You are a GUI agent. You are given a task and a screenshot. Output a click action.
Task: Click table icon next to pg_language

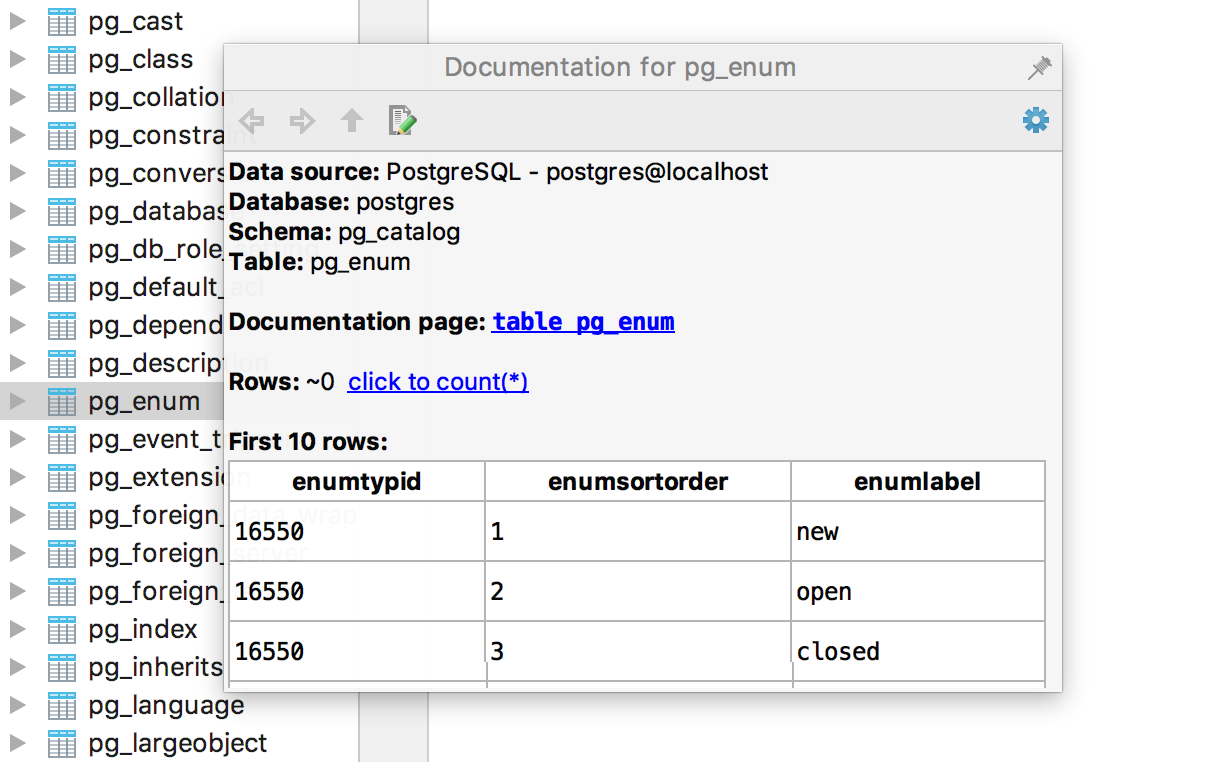(x=62, y=705)
